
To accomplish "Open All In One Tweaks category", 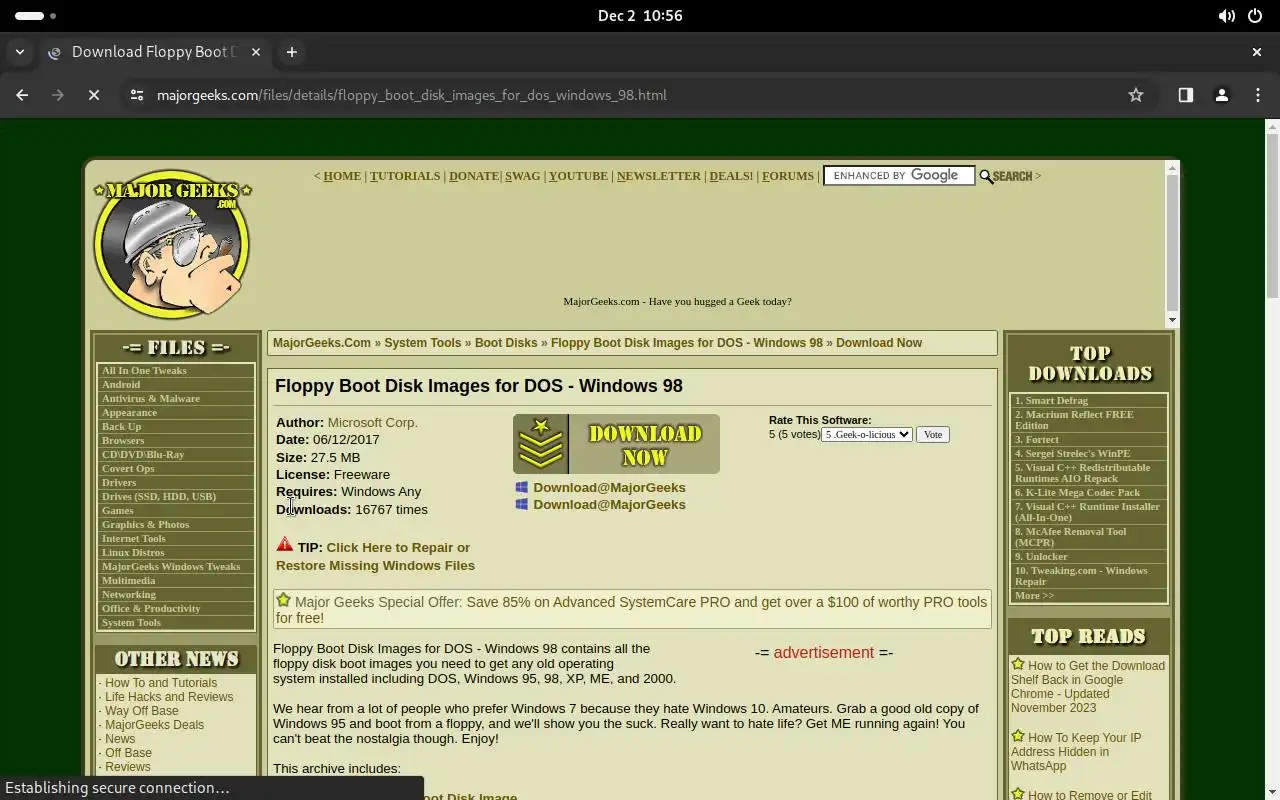I will [144, 371].
